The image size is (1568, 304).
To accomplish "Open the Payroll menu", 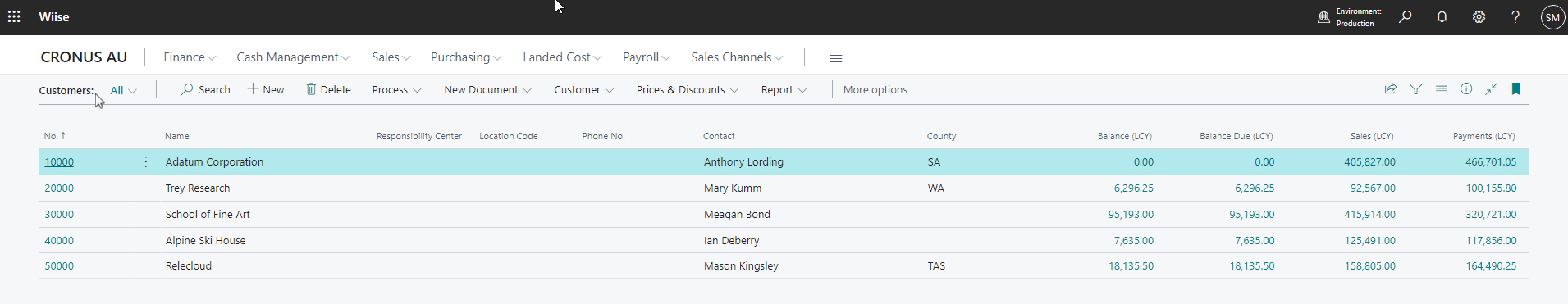I will [646, 57].
